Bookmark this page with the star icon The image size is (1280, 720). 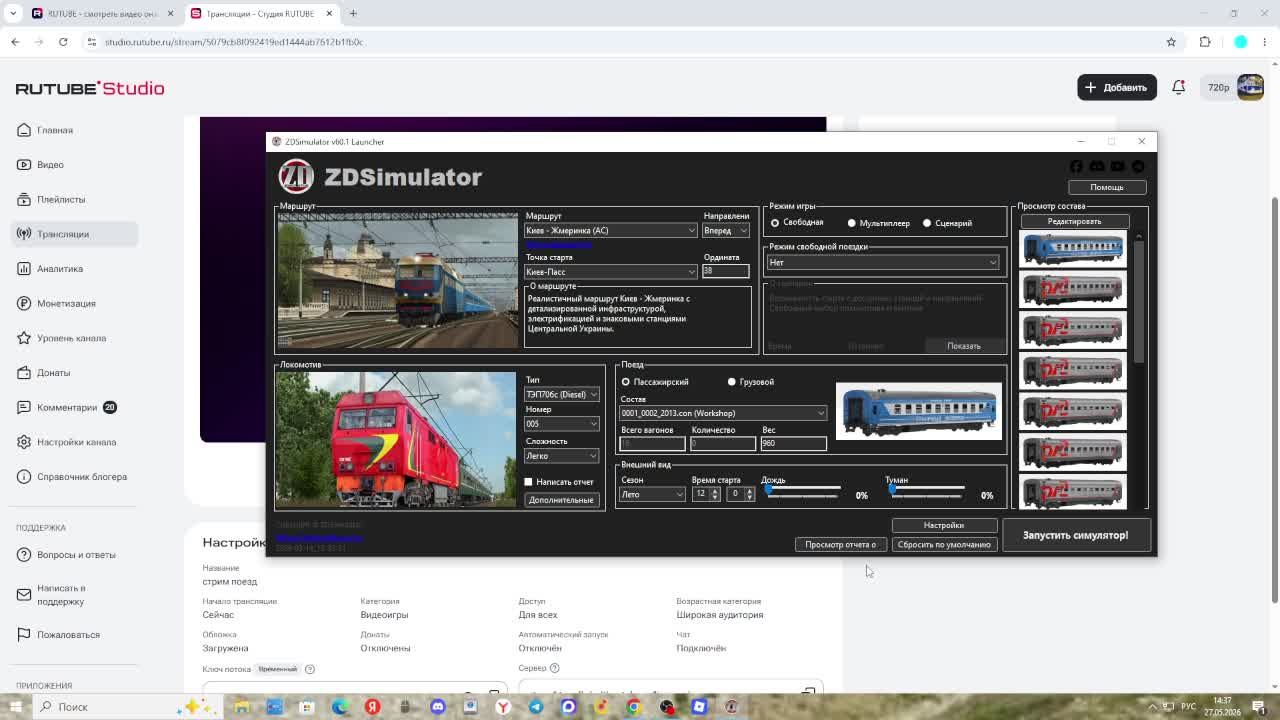click(x=1171, y=42)
